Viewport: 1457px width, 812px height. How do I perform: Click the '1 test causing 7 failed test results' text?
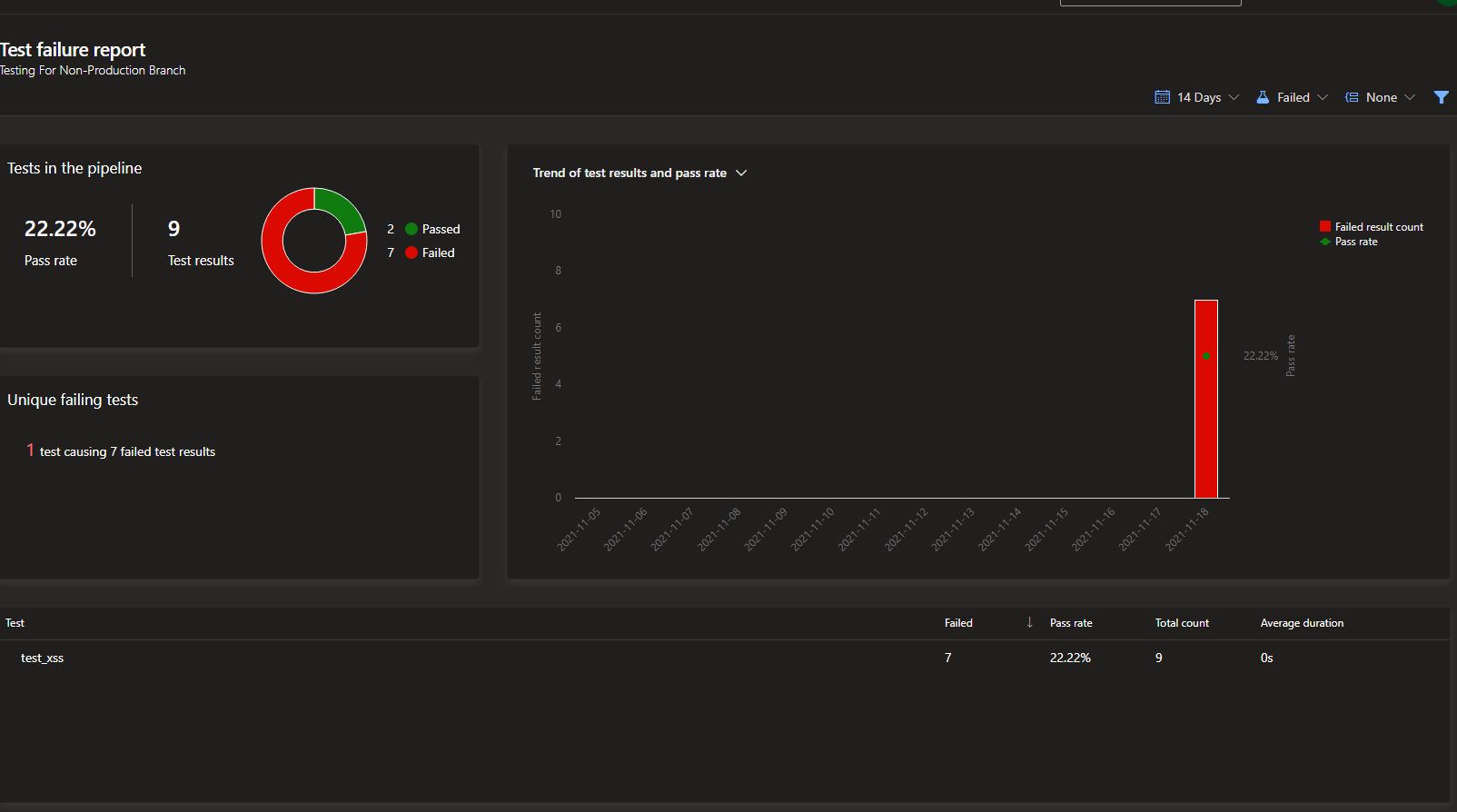coord(121,451)
